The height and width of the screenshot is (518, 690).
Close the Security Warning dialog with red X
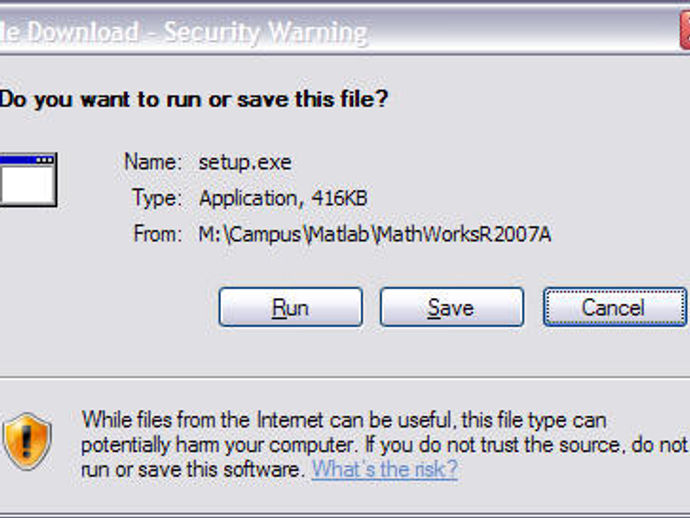(685, 31)
